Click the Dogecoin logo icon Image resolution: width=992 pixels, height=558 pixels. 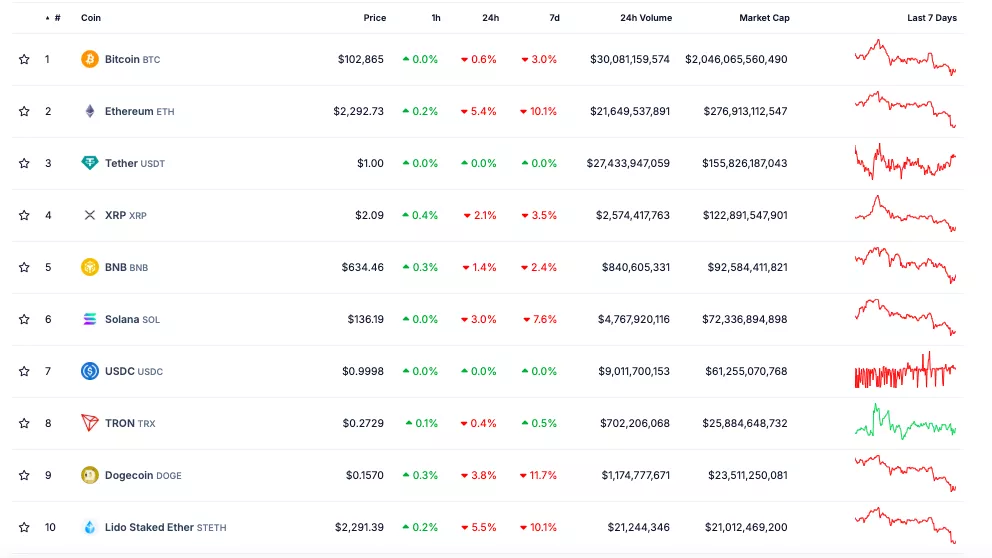(89, 475)
